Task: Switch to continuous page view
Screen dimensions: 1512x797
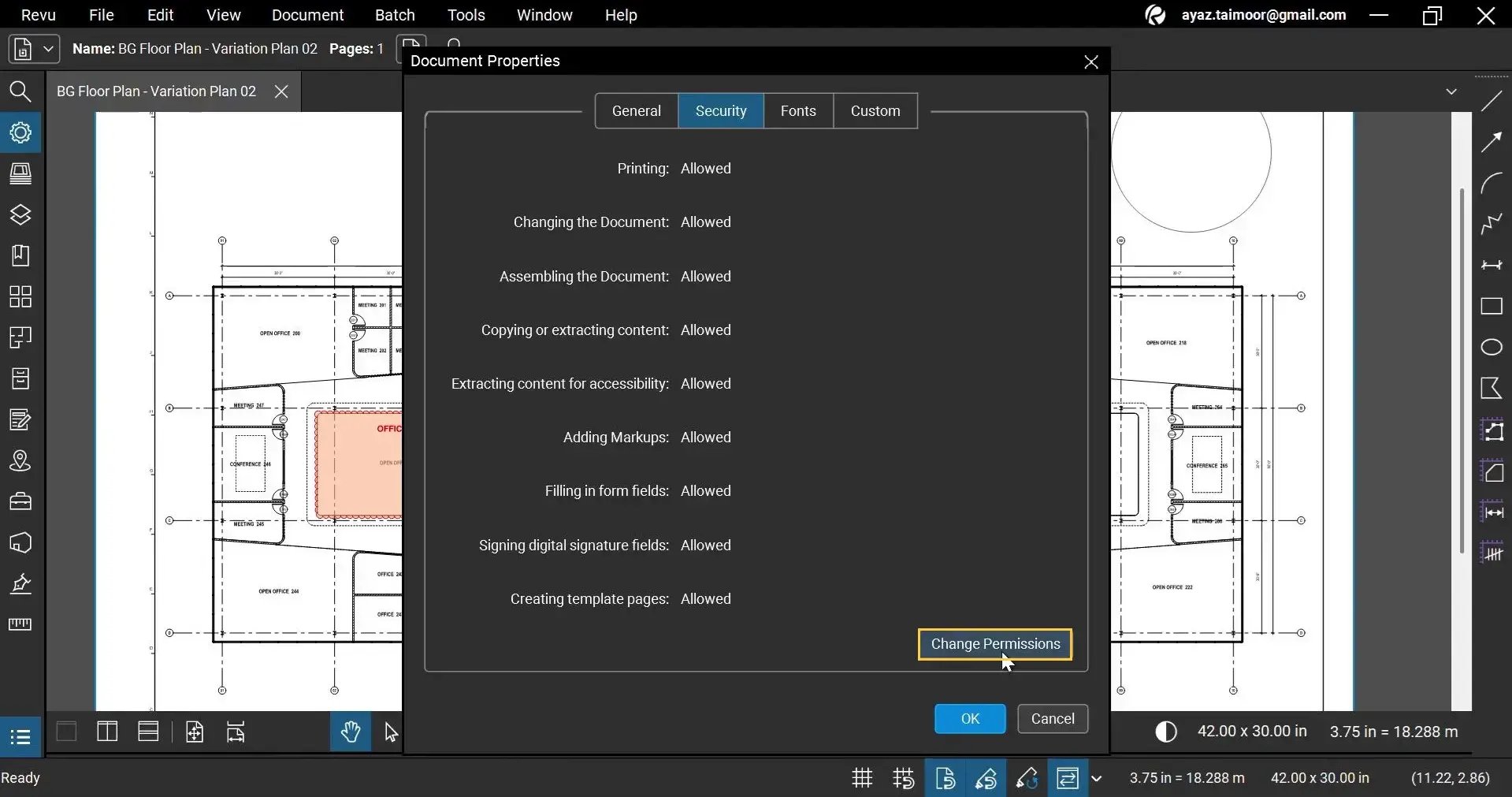Action: (148, 732)
